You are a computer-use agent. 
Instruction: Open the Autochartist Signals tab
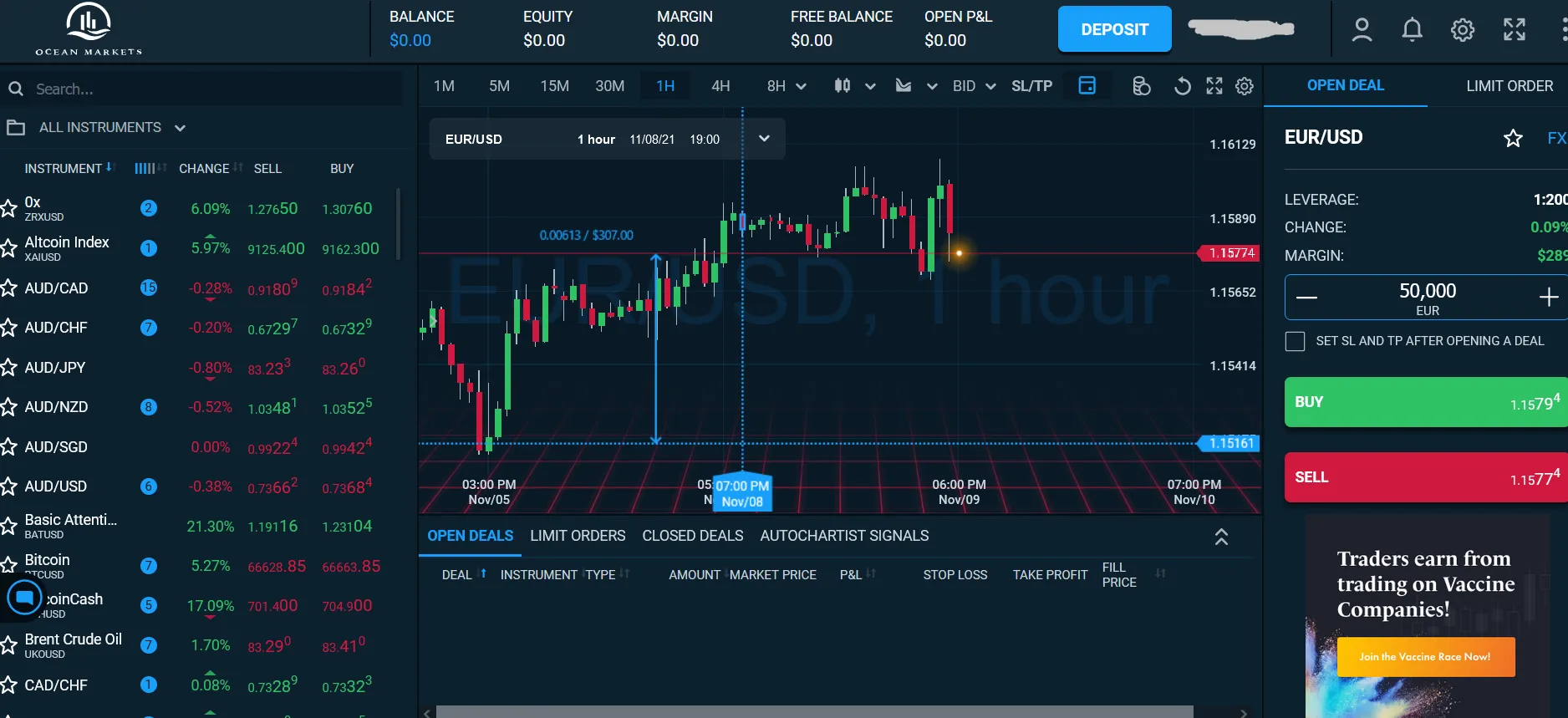pos(844,536)
